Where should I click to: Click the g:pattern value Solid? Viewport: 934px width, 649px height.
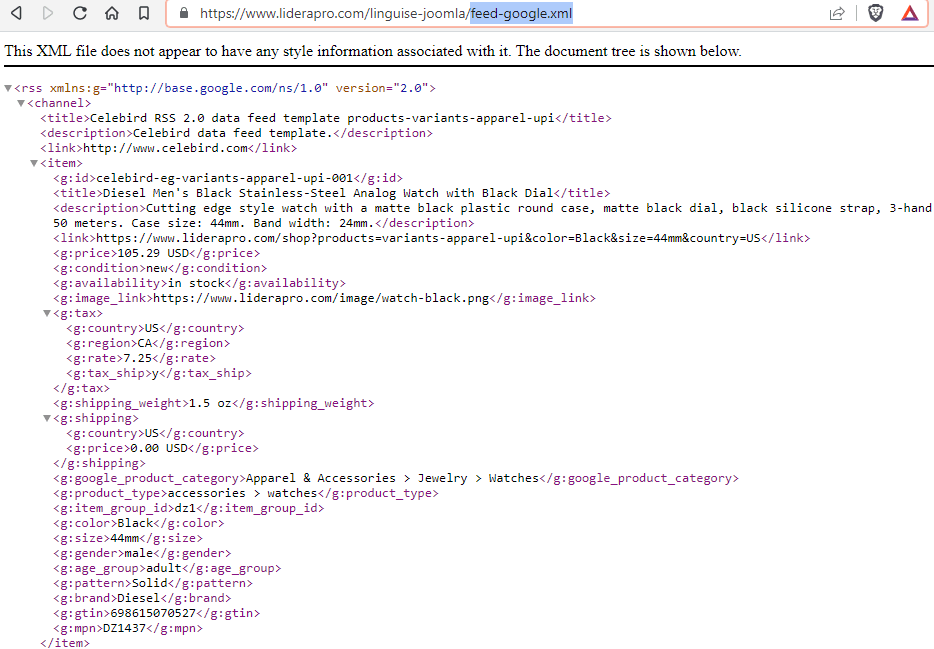[150, 583]
